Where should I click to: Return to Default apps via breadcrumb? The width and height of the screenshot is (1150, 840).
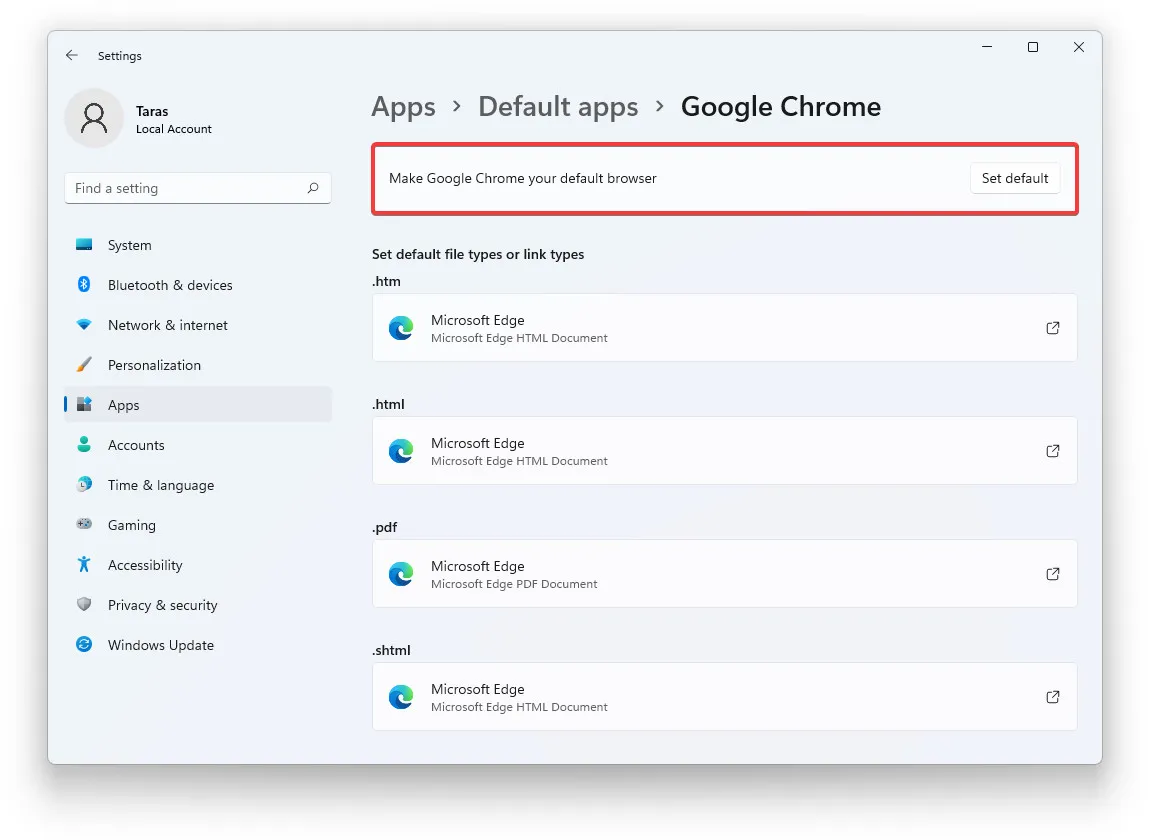coord(558,106)
